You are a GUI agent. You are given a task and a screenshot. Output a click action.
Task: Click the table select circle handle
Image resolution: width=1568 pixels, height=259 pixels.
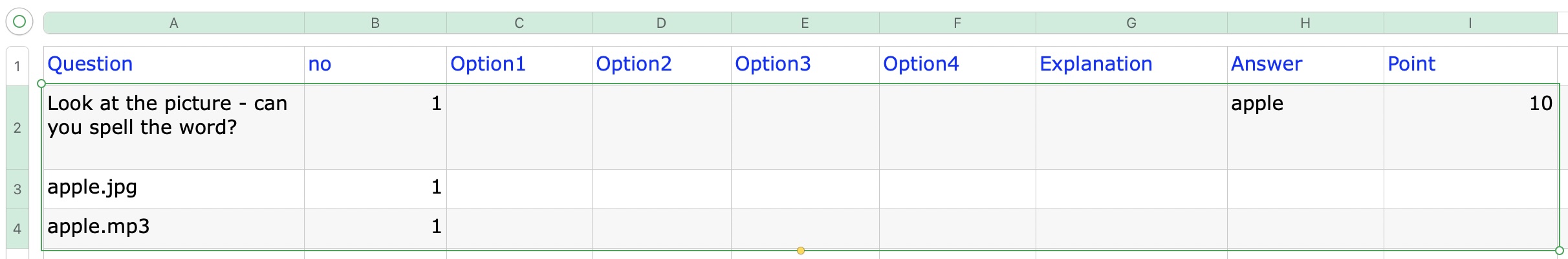click(x=19, y=22)
